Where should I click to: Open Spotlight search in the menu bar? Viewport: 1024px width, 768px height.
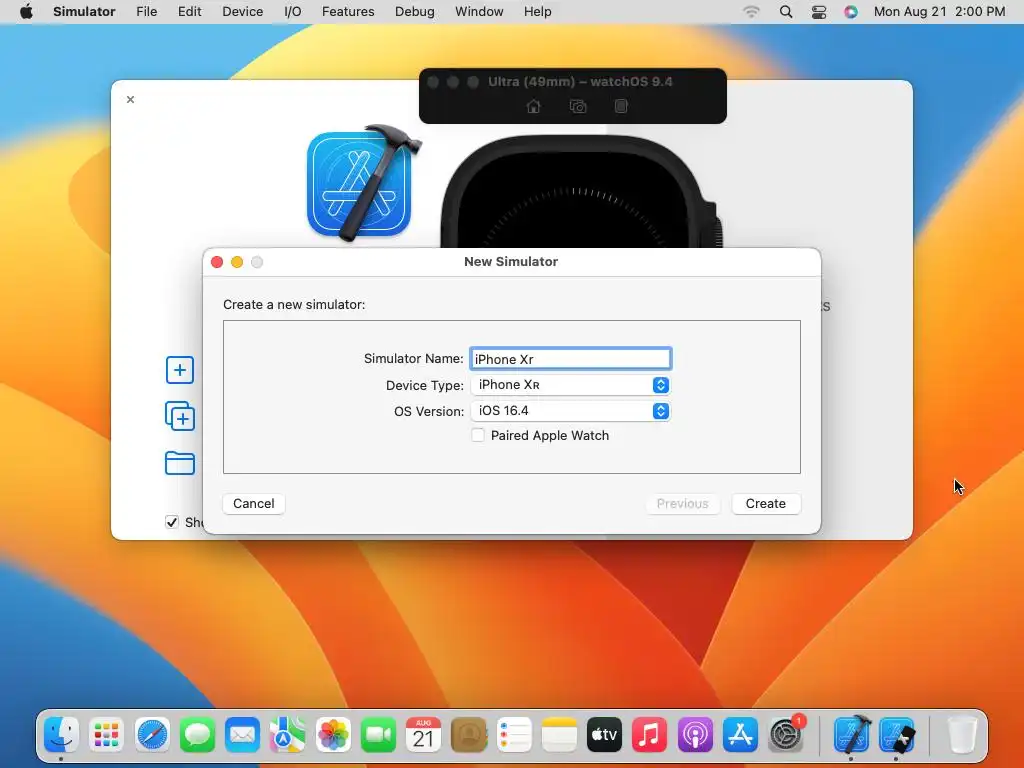(x=786, y=12)
